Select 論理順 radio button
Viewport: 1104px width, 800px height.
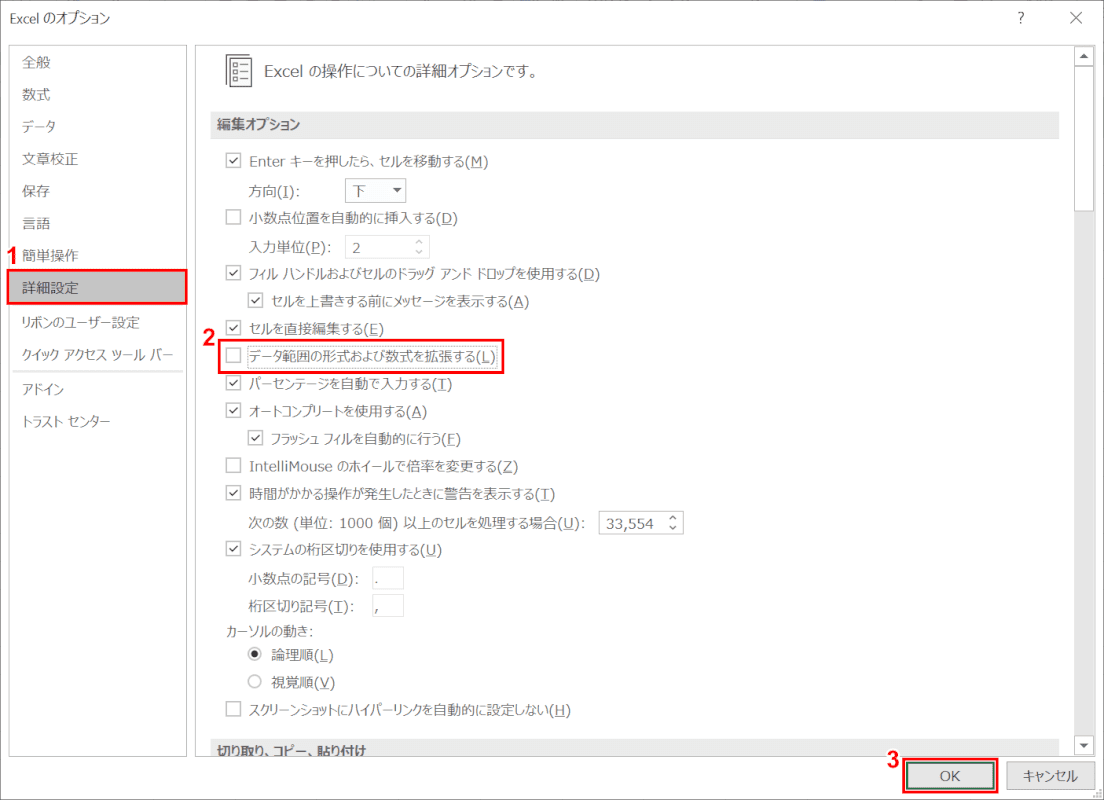(x=255, y=654)
